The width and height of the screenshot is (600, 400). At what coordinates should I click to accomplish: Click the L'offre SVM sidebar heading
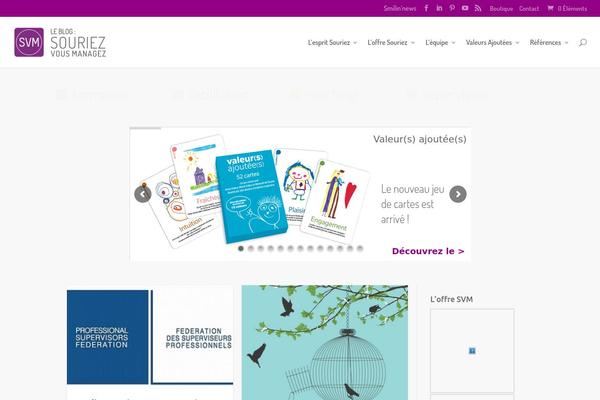452,299
